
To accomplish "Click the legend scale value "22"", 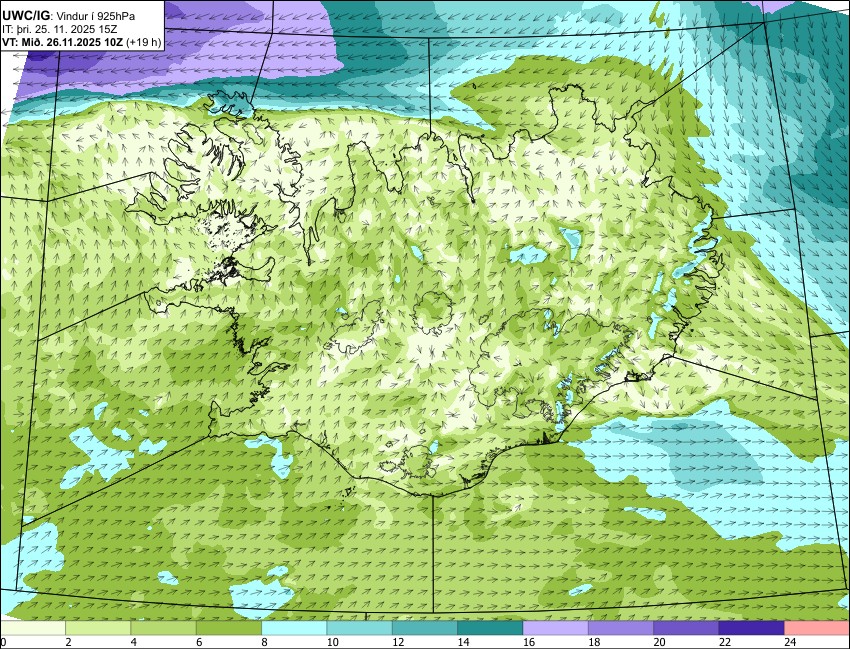I will [x=724, y=642].
